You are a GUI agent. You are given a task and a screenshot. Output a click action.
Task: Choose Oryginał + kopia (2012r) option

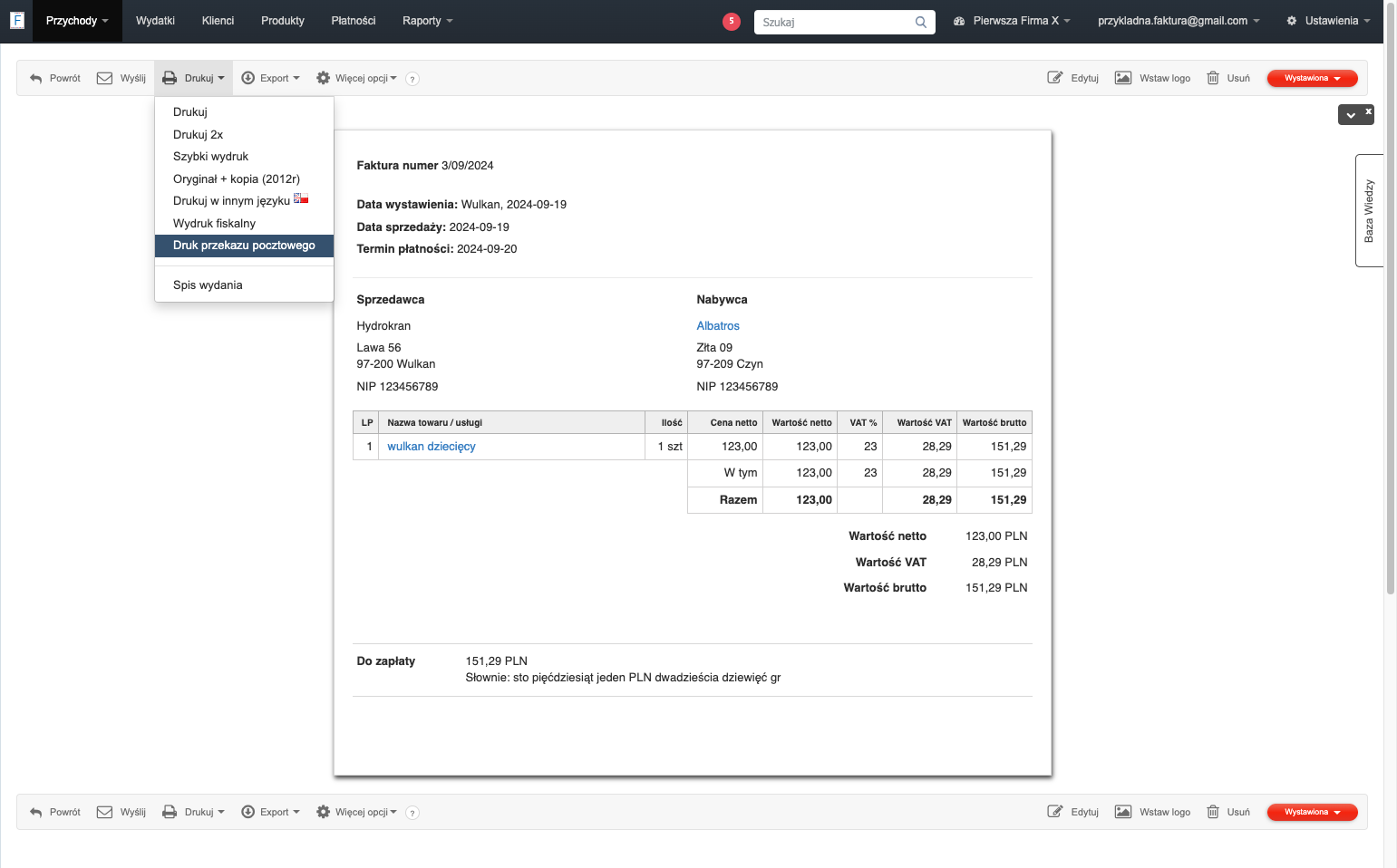(x=244, y=179)
